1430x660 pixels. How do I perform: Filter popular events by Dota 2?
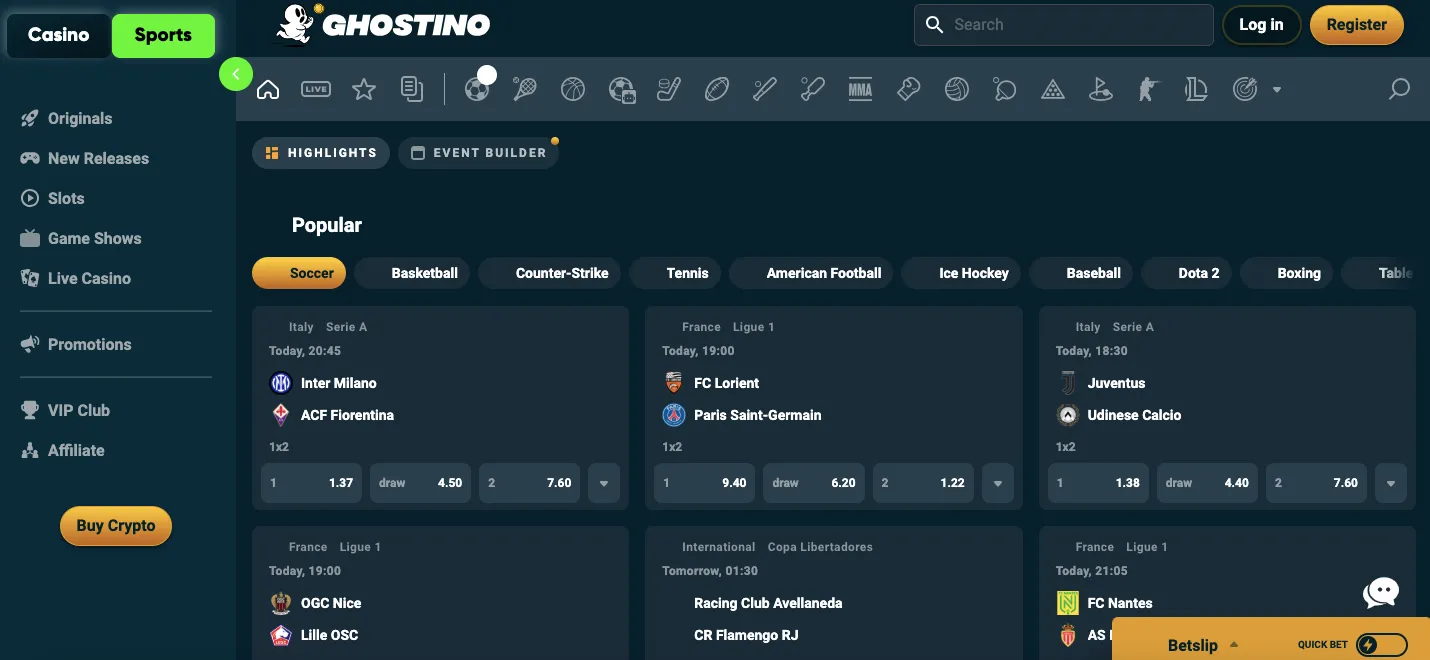(1186, 273)
